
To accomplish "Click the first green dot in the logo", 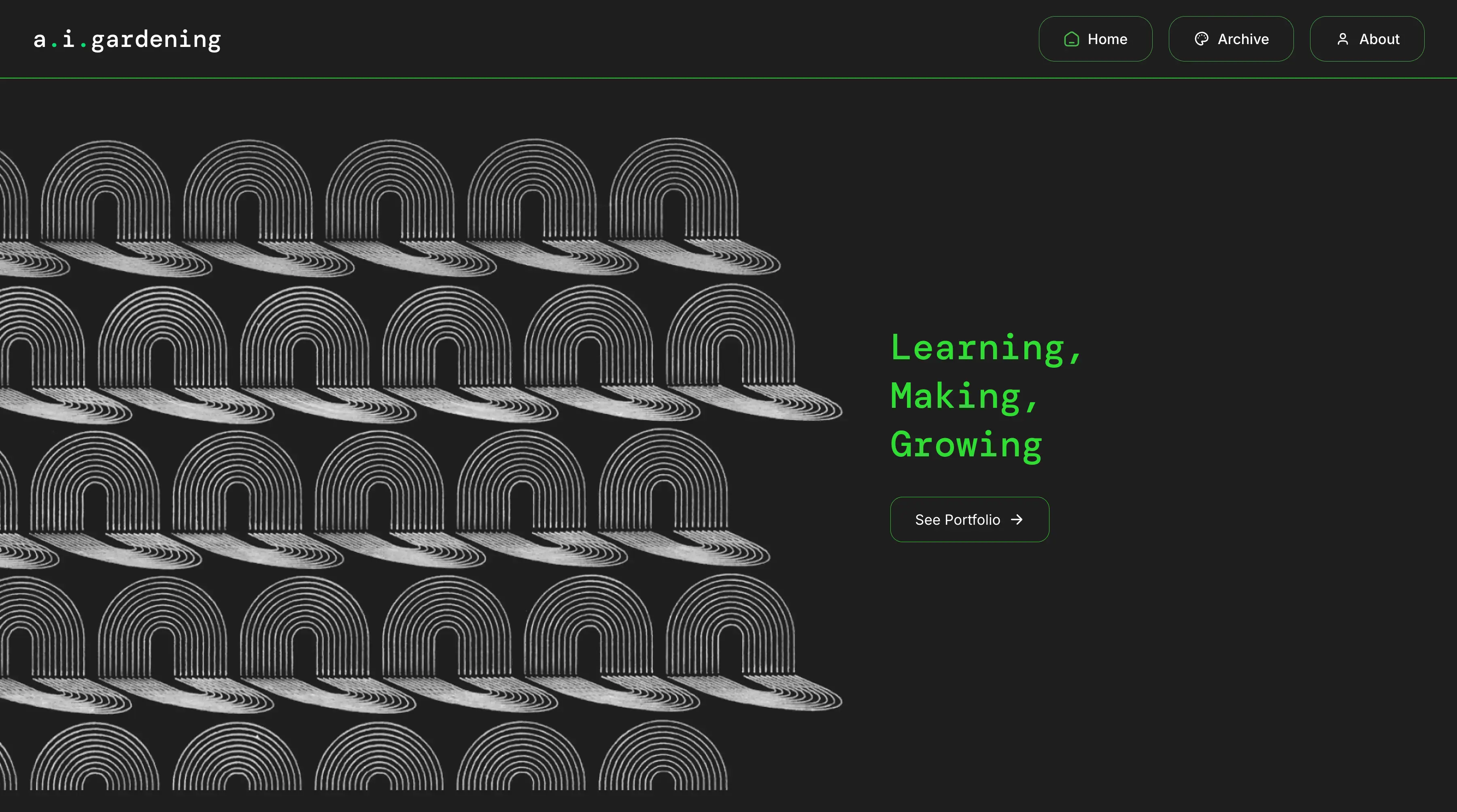I will click(x=54, y=45).
